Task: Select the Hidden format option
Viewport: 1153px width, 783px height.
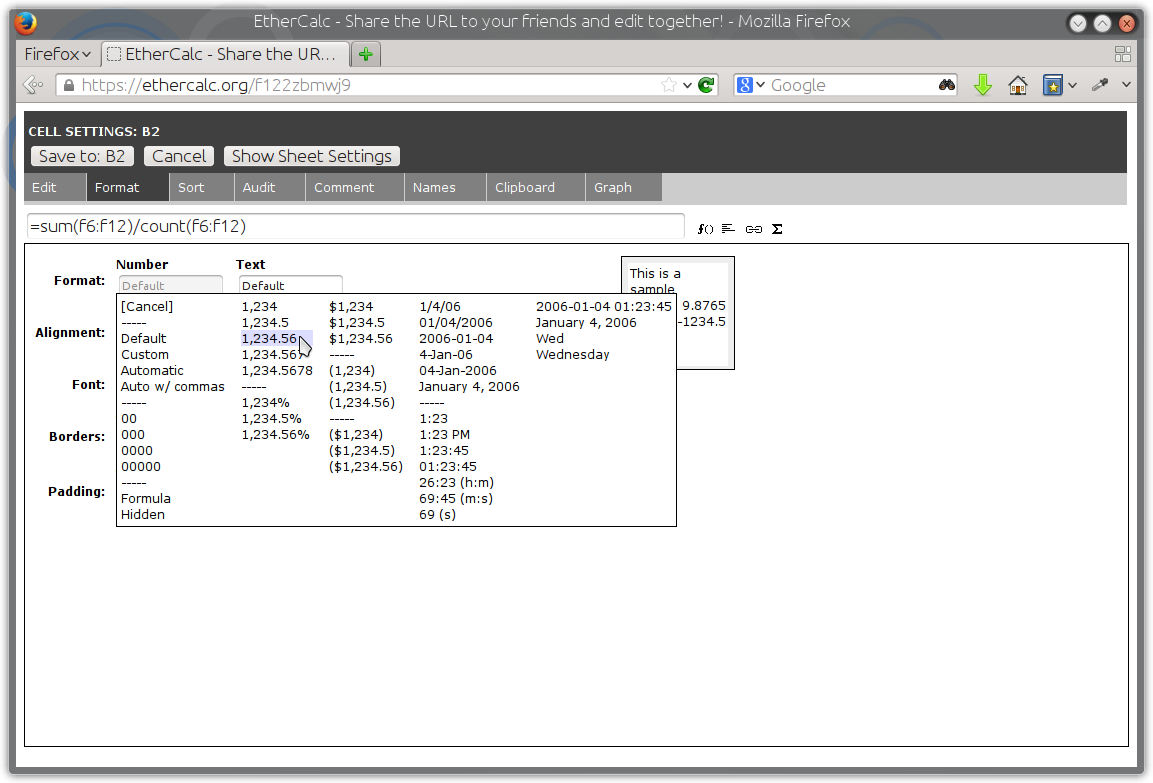Action: tap(143, 515)
